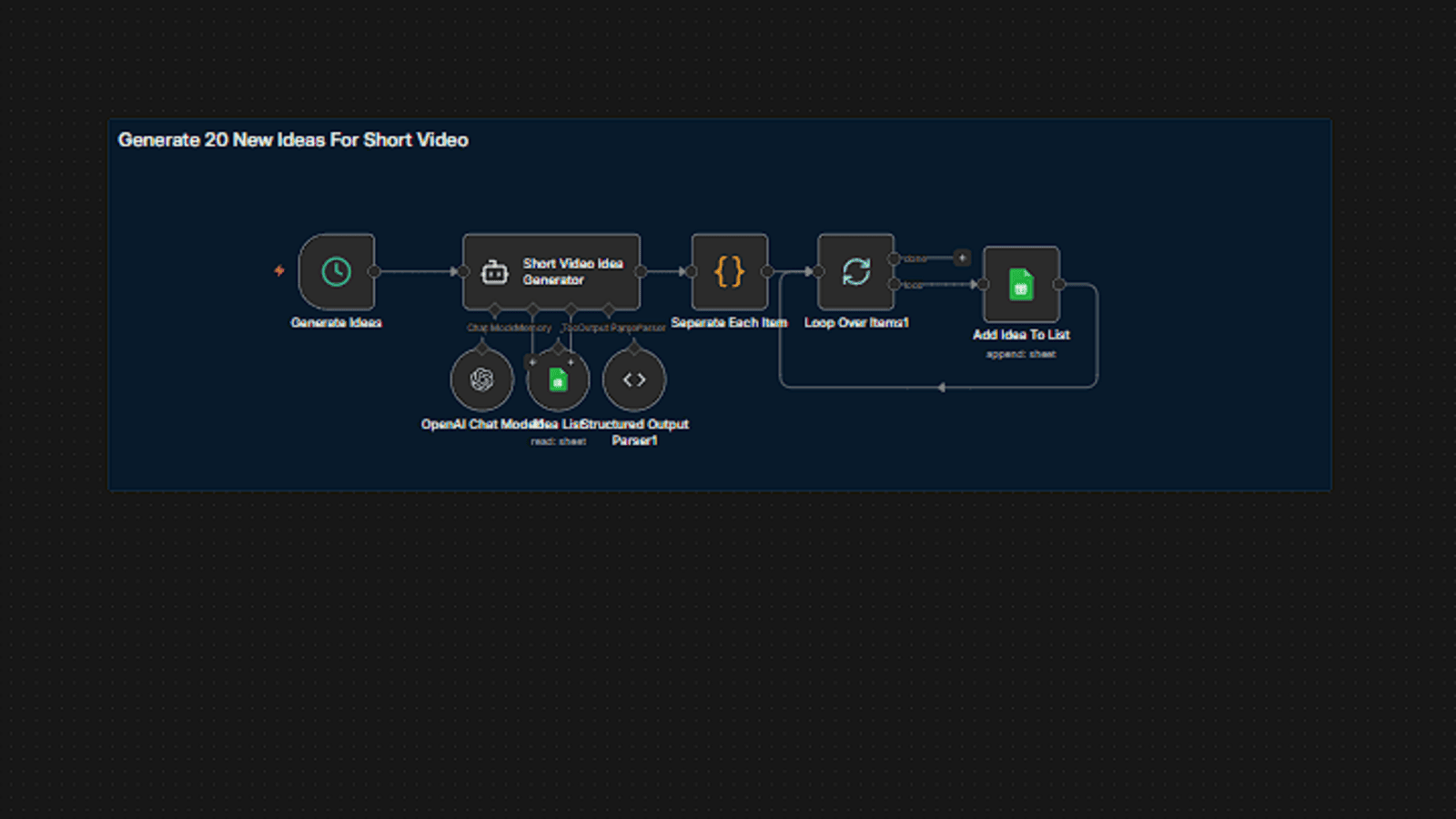This screenshot has height=819, width=1456.
Task: Click plus button on agent's Memory connector
Action: coord(533,361)
